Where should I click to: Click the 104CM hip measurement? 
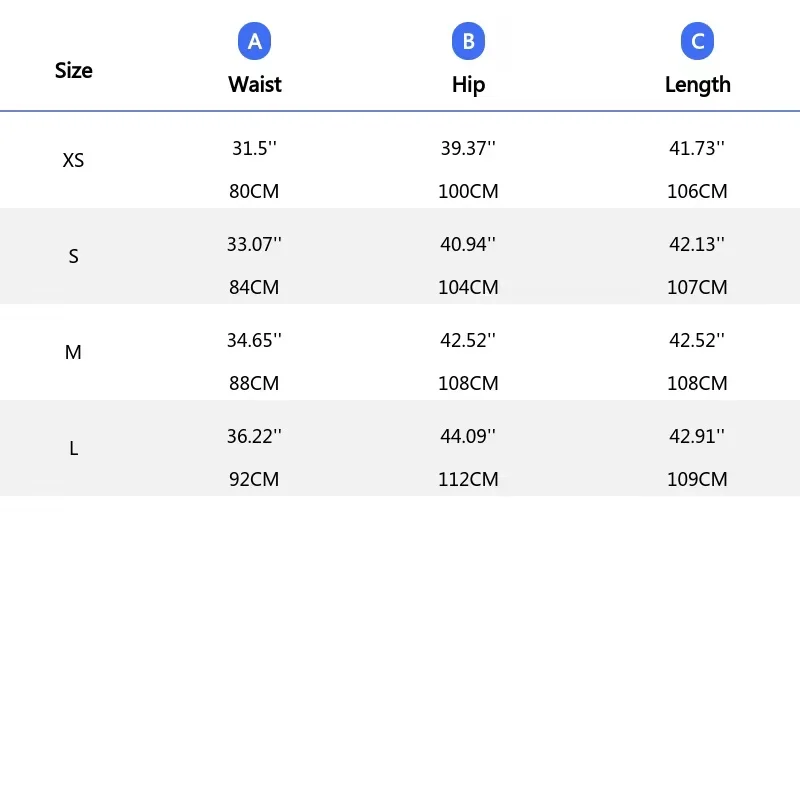coord(468,287)
